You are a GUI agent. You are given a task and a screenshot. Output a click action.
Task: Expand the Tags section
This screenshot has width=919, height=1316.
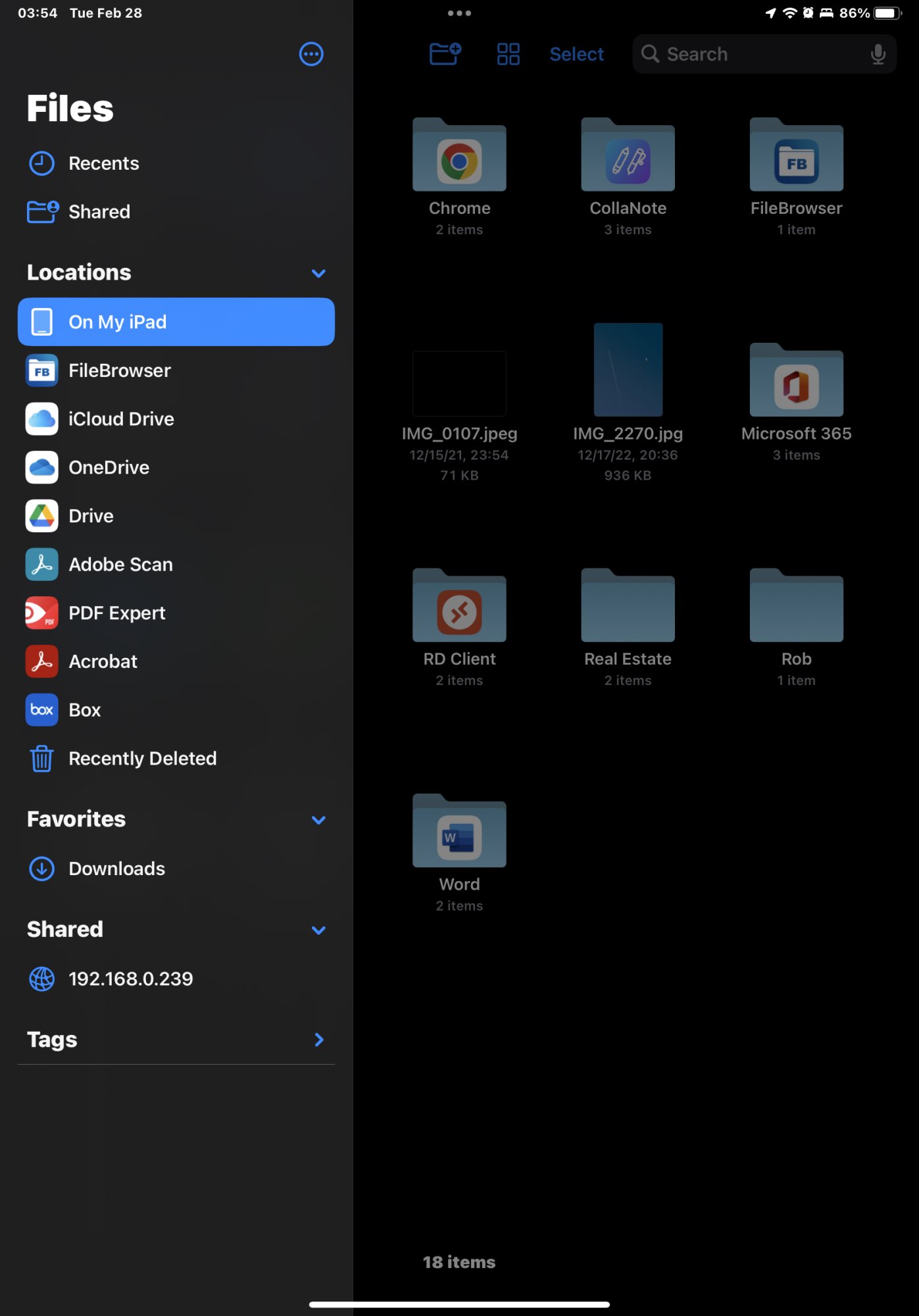tap(319, 1040)
